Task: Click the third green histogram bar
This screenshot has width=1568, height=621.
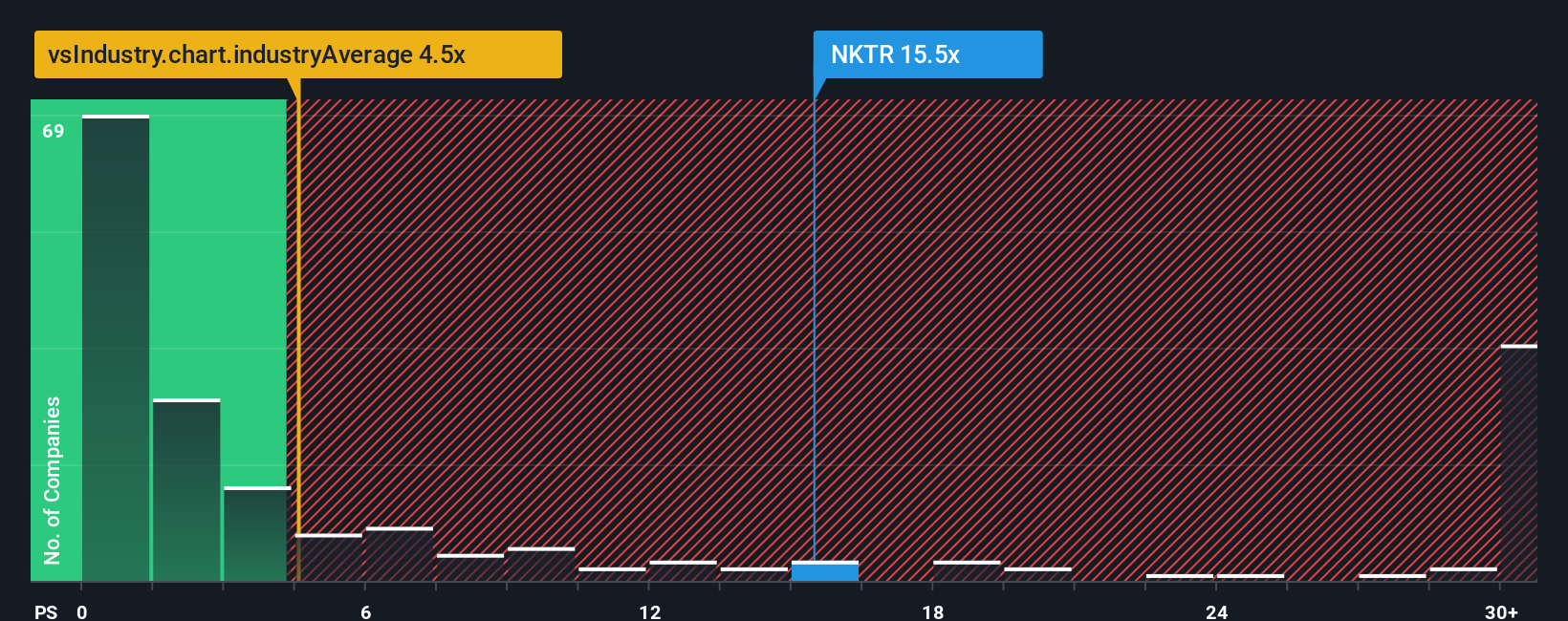Action: click(x=257, y=534)
